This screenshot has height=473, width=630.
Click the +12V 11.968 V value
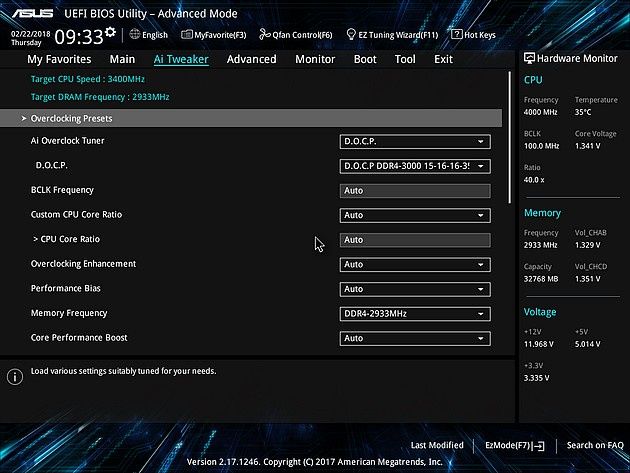coord(539,344)
